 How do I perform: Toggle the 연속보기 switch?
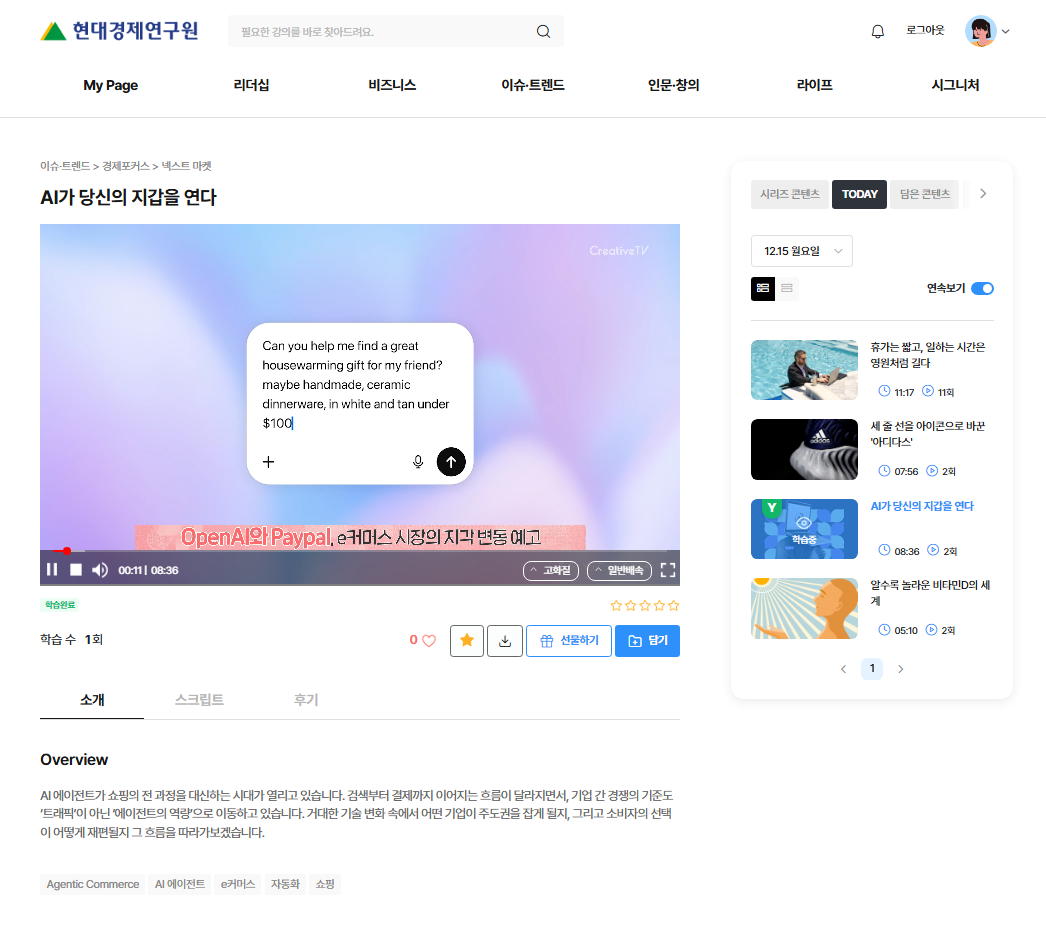pyautogui.click(x=982, y=288)
